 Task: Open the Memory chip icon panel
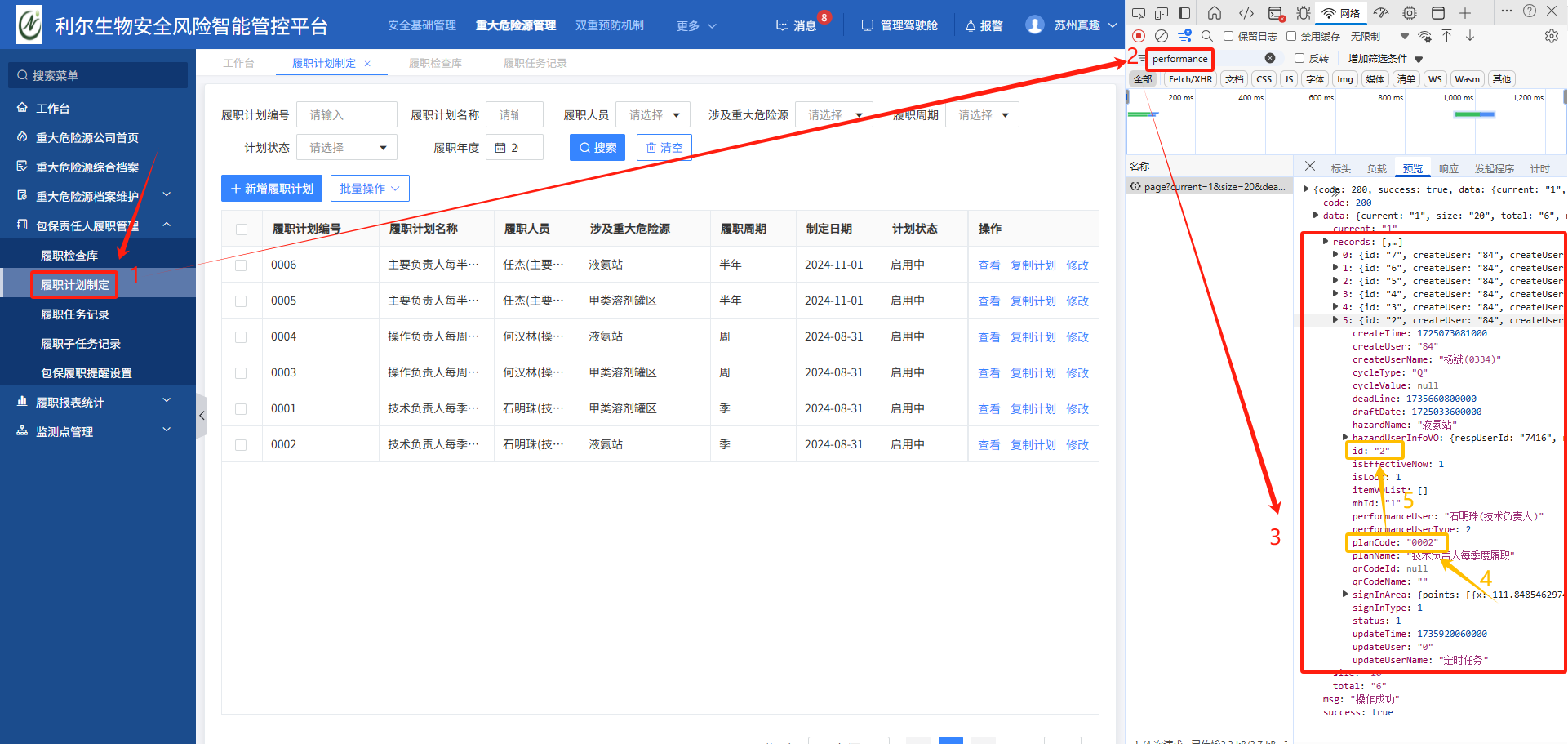[1410, 13]
